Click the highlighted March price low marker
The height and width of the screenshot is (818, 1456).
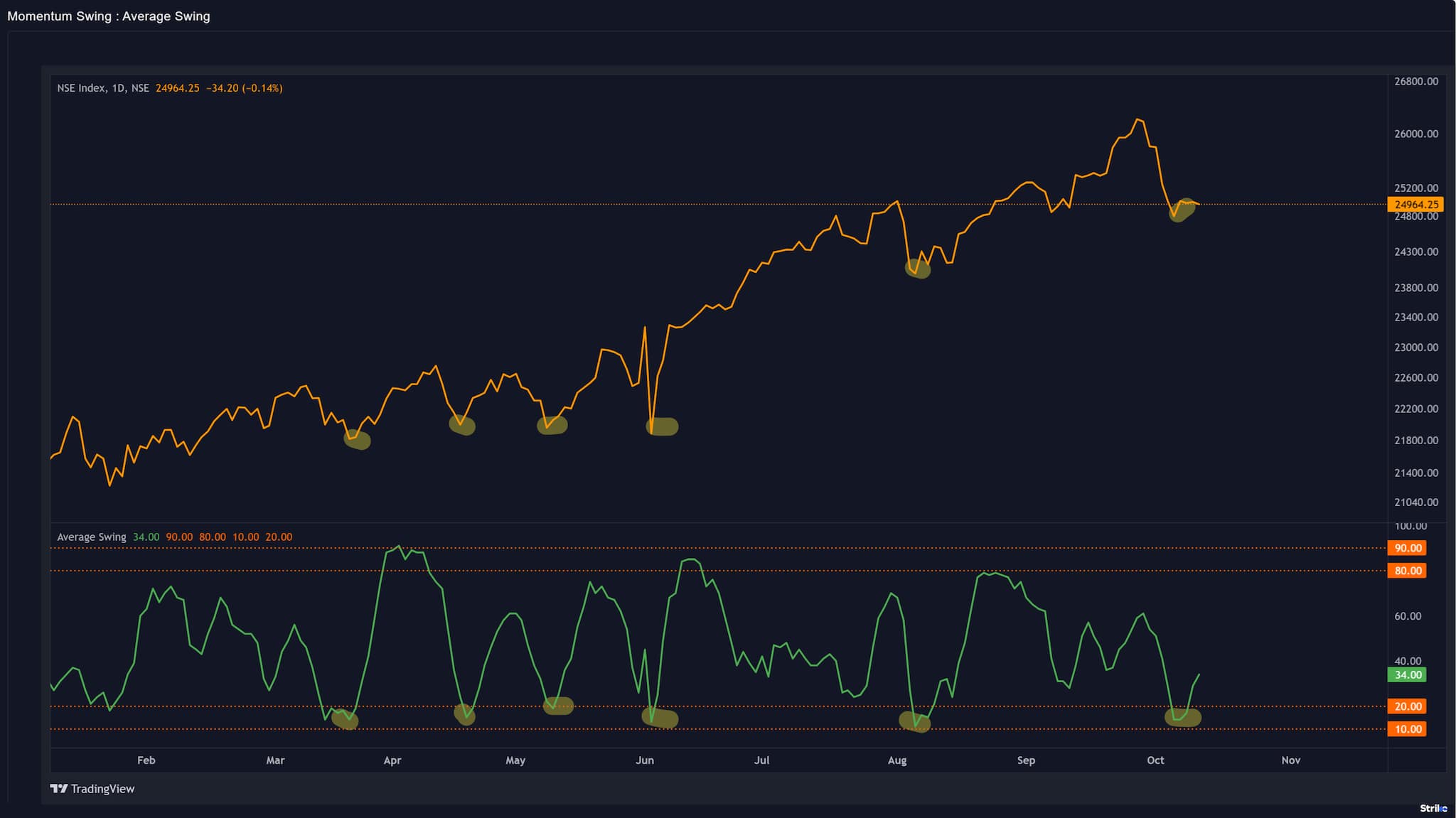pos(358,439)
